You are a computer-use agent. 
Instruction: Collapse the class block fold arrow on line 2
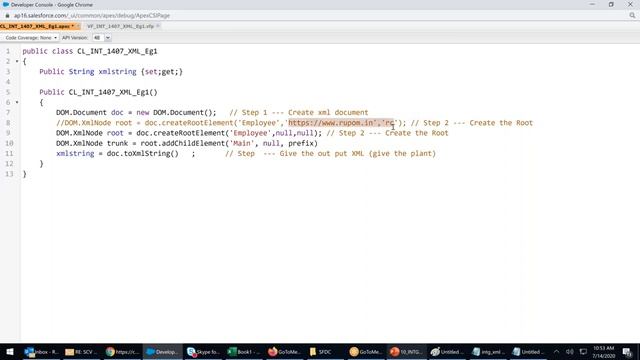pos(17,61)
